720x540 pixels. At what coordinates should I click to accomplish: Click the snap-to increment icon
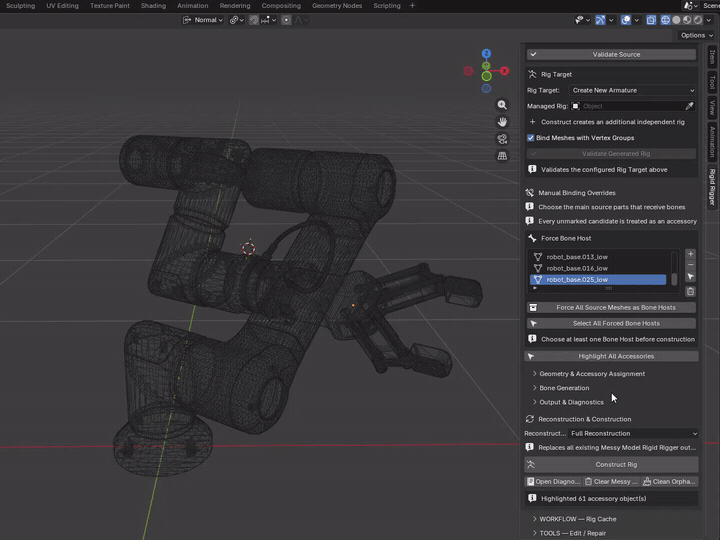click(x=265, y=20)
